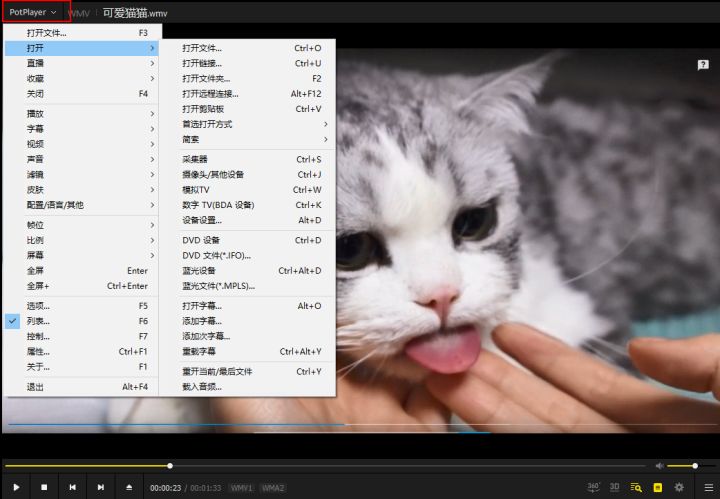Skip to the next track
Image resolution: width=720 pixels, height=499 pixels.
tap(101, 487)
